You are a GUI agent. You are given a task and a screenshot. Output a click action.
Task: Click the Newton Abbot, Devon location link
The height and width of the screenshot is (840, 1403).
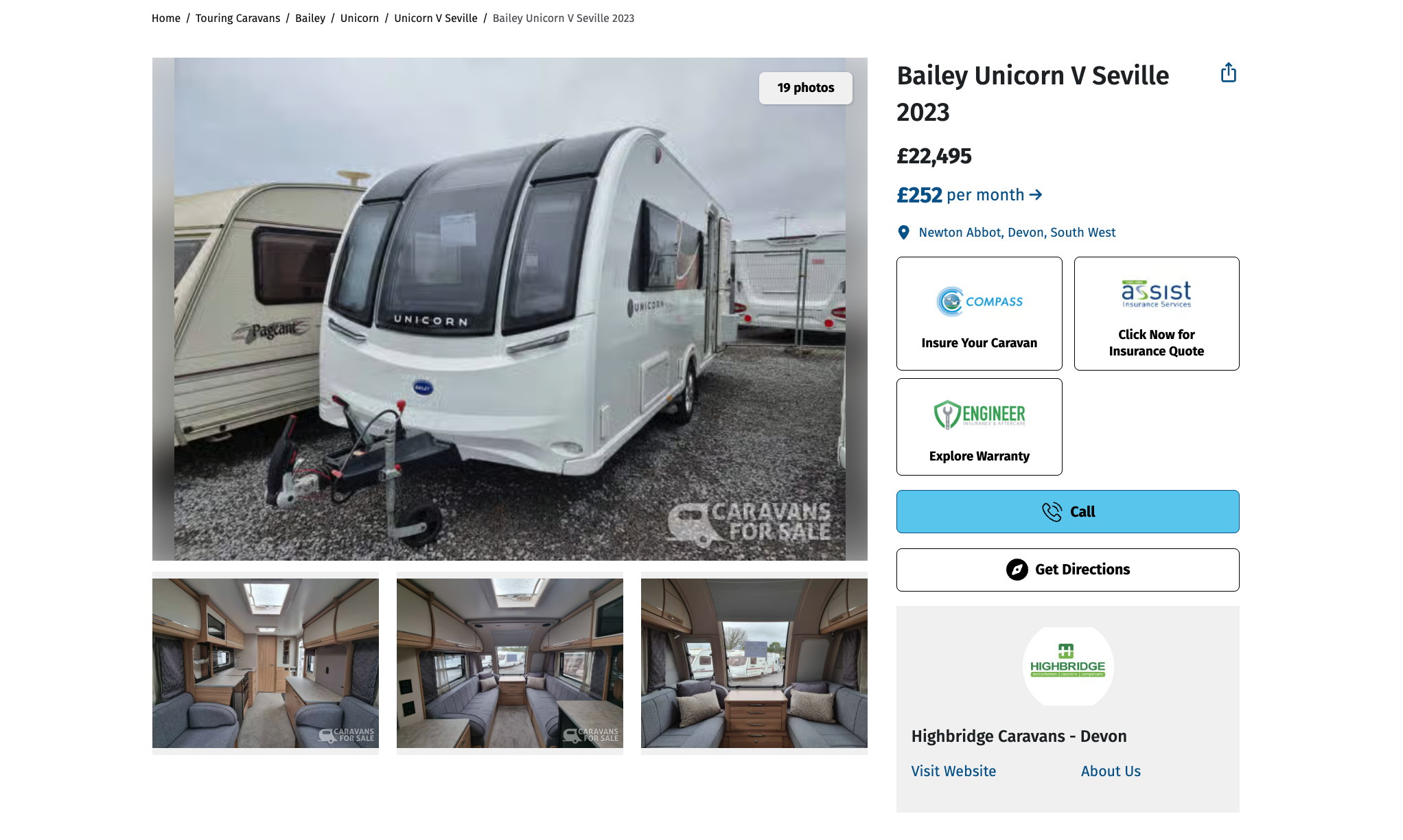point(1017,233)
